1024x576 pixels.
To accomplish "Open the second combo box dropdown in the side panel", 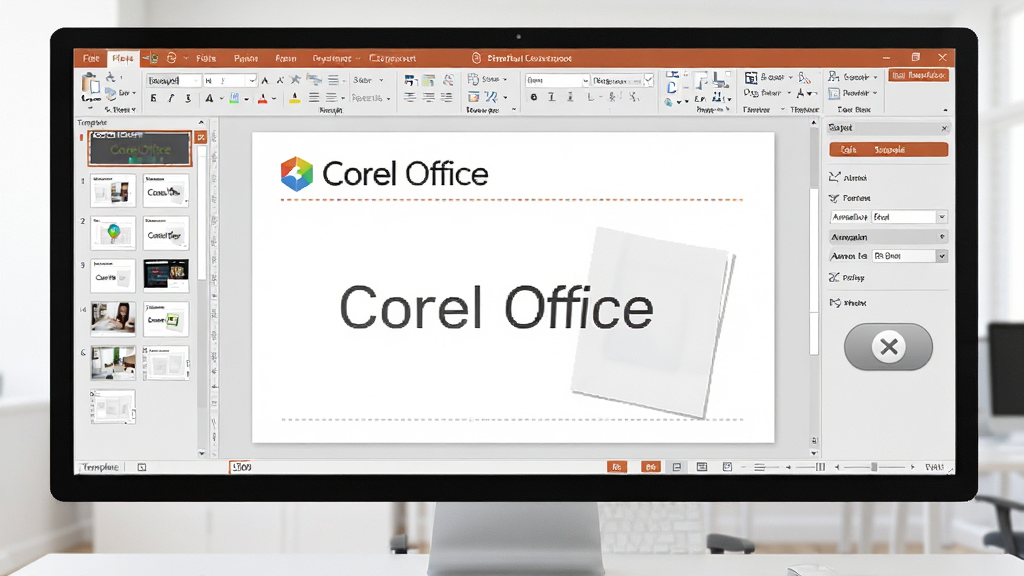I will pyautogui.click(x=942, y=256).
